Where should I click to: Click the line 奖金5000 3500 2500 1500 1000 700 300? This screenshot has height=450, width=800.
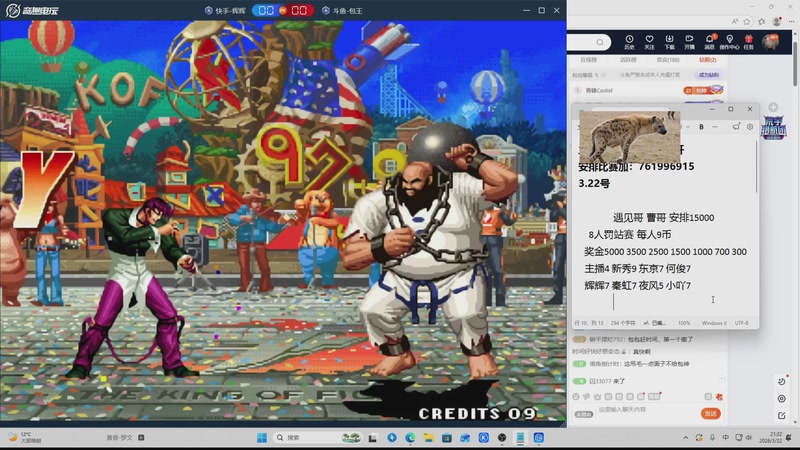click(x=665, y=252)
